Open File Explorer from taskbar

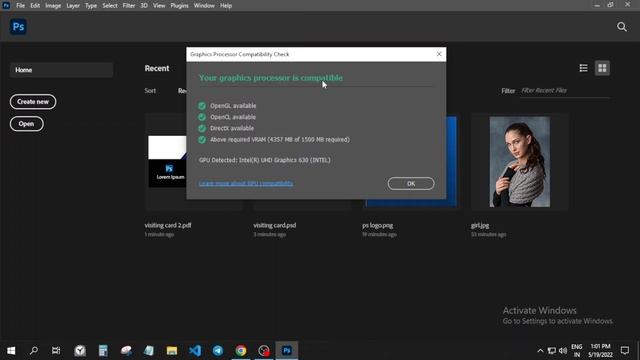(172, 351)
